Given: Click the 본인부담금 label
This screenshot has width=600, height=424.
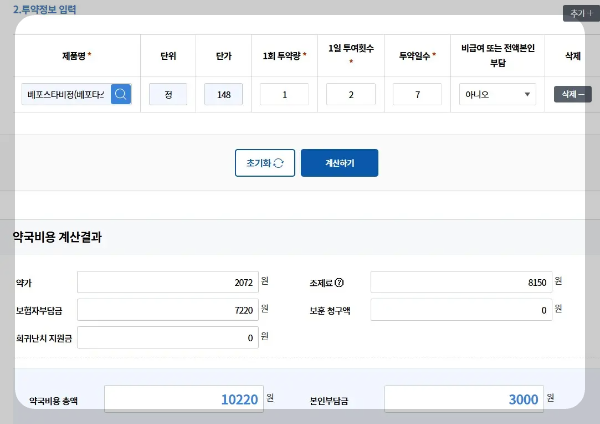Looking at the screenshot, I should click(x=329, y=401).
